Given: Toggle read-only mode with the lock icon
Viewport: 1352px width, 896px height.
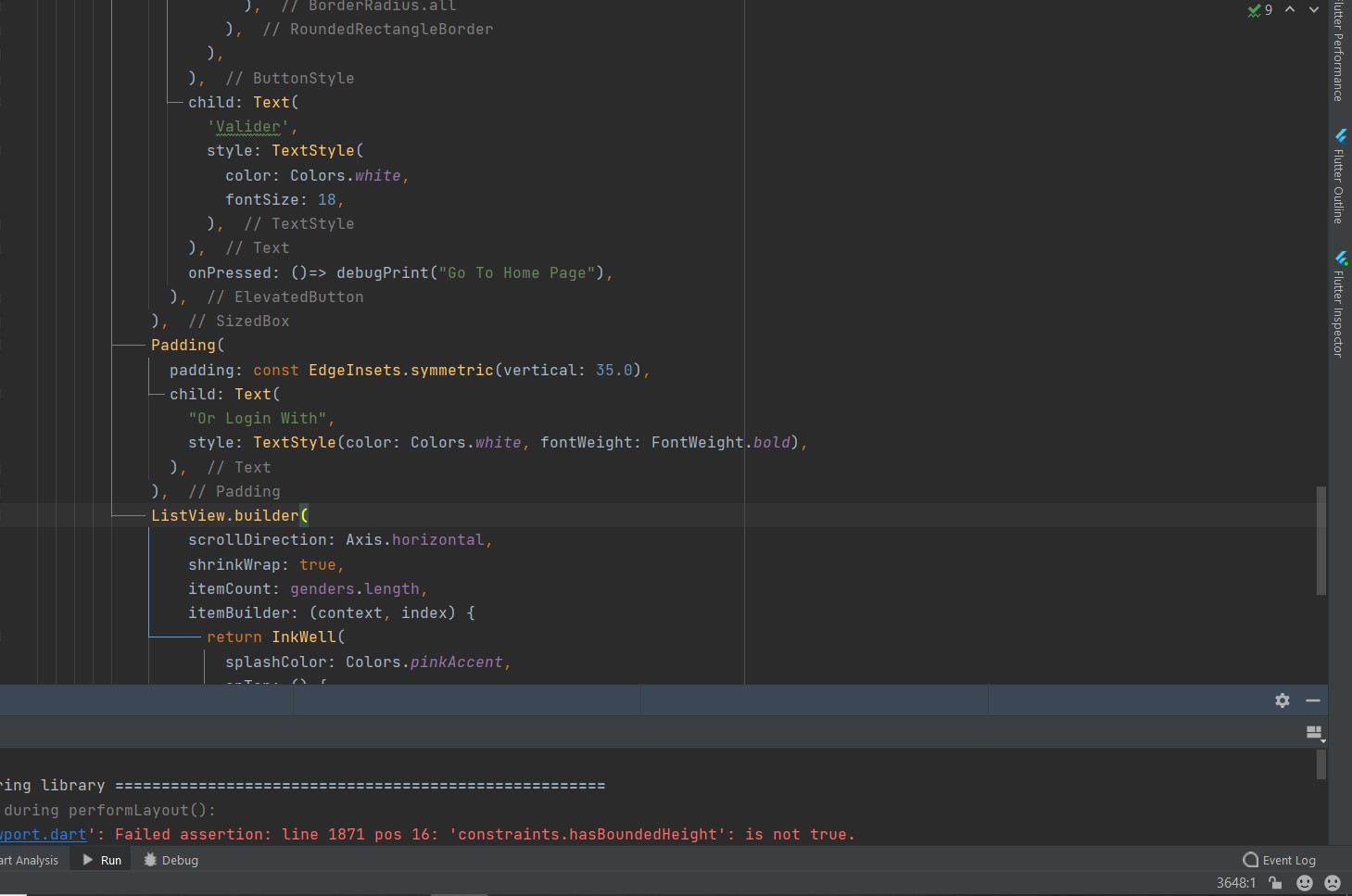Looking at the screenshot, I should point(1274,883).
